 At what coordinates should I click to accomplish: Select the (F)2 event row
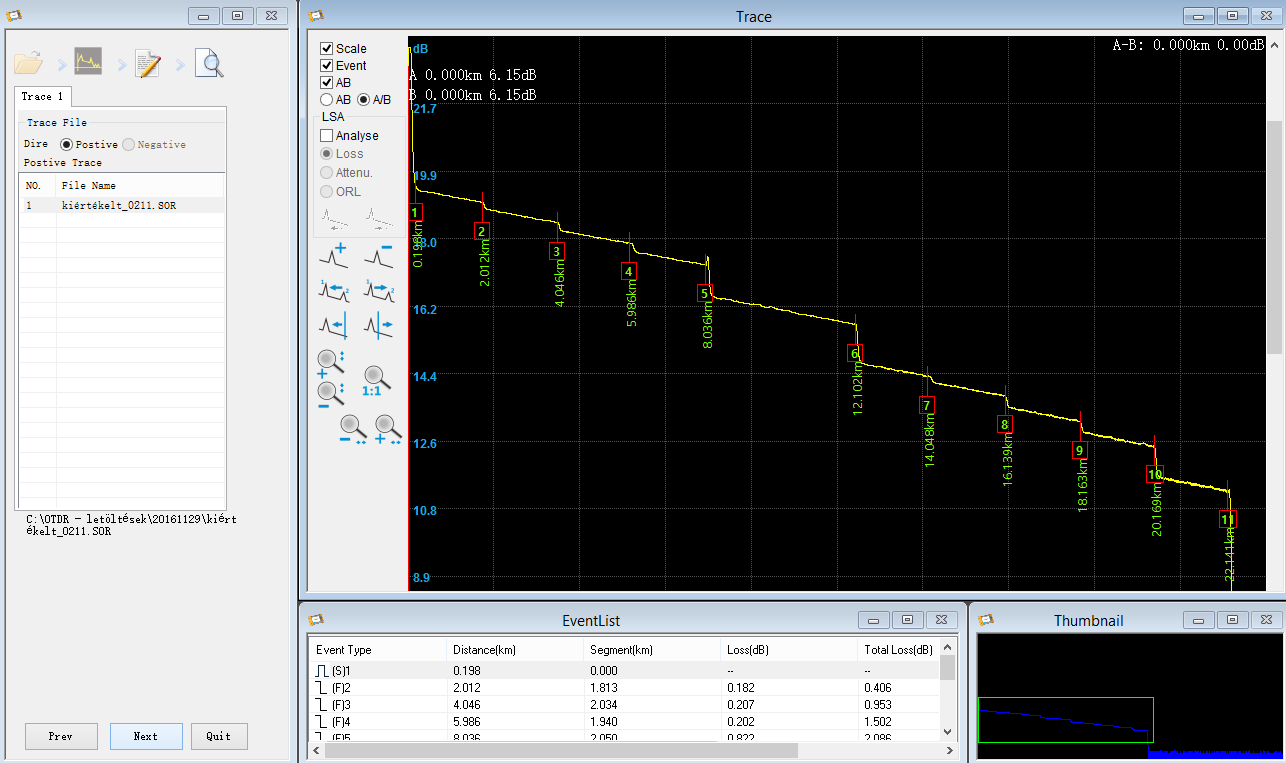tap(624, 687)
